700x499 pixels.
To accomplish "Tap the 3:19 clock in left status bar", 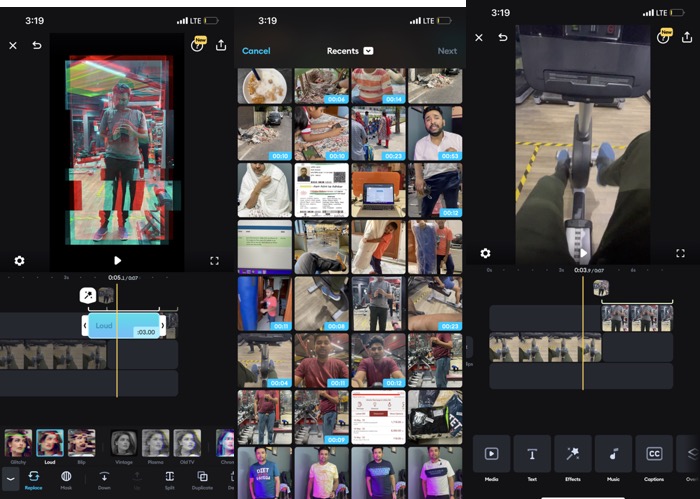I will pos(34,21).
